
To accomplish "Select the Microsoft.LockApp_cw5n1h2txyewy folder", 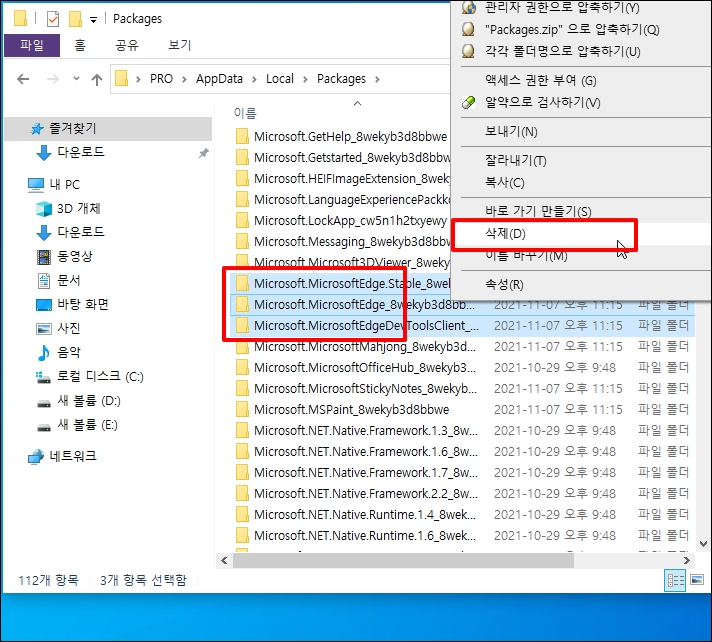I will coord(341,221).
